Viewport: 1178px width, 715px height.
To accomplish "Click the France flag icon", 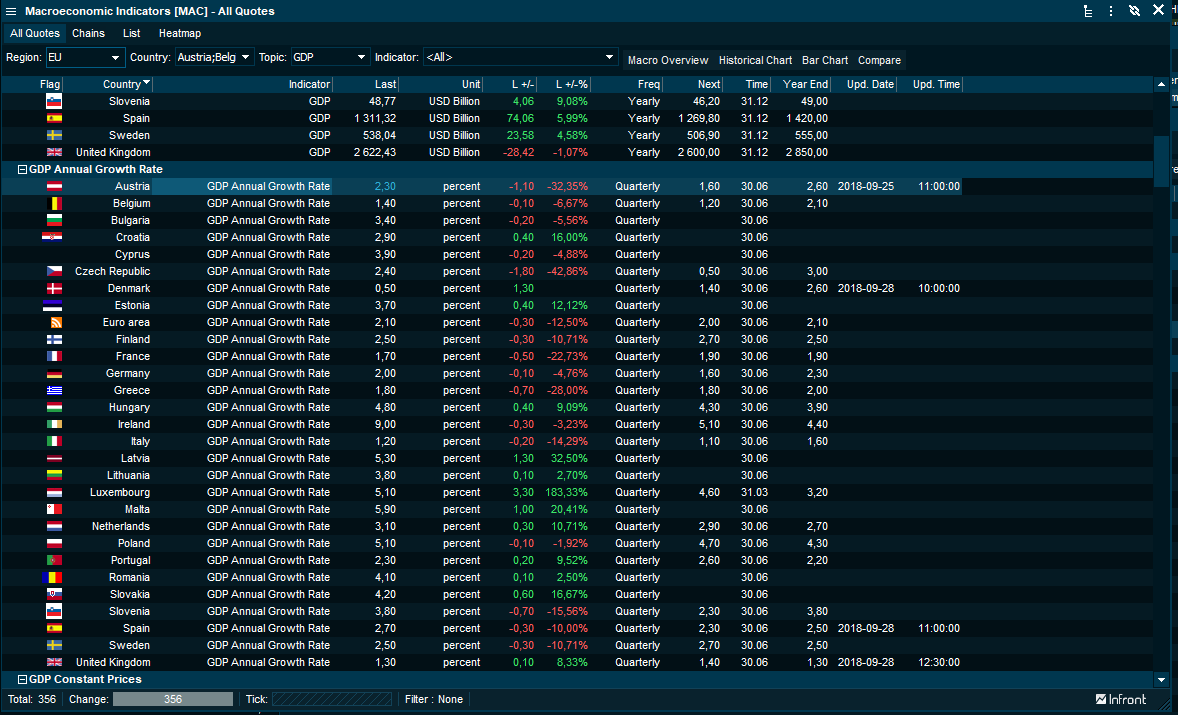I will click(x=54, y=357).
